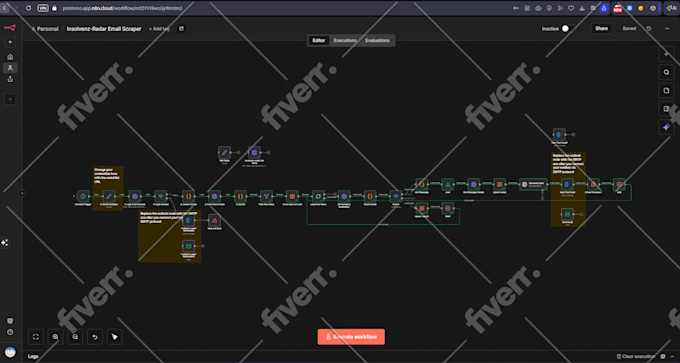The image size is (680, 363).
Task: Select the Wait node at the end of main flow
Action: (619, 184)
